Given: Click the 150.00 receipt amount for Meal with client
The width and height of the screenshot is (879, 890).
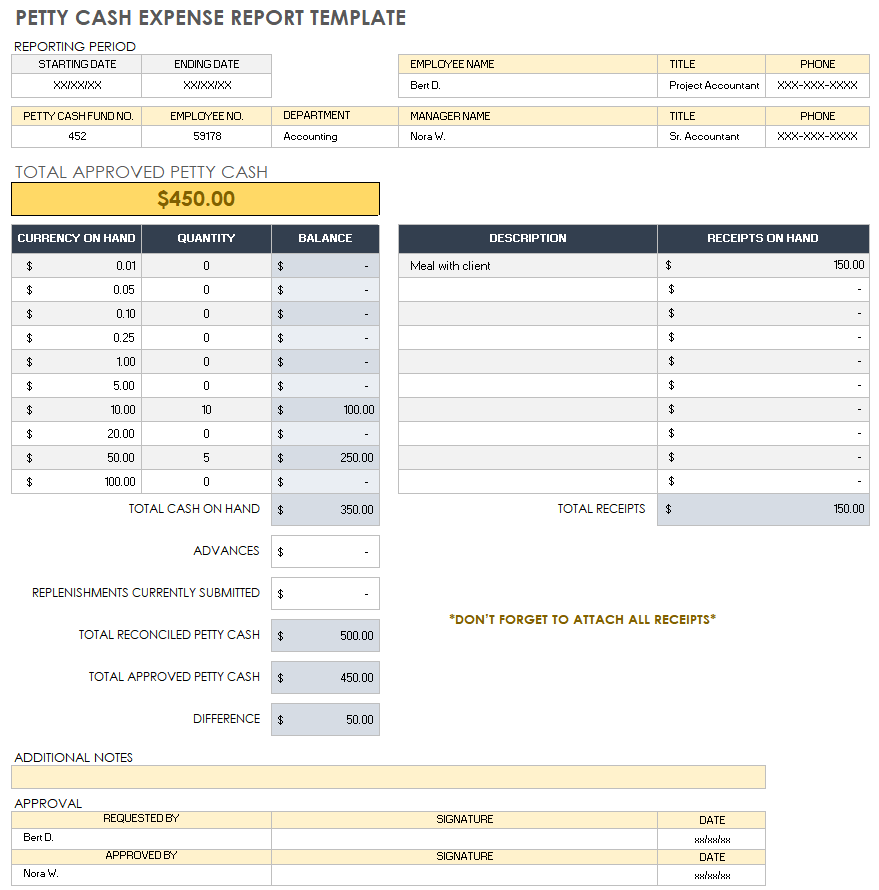Looking at the screenshot, I should [763, 265].
